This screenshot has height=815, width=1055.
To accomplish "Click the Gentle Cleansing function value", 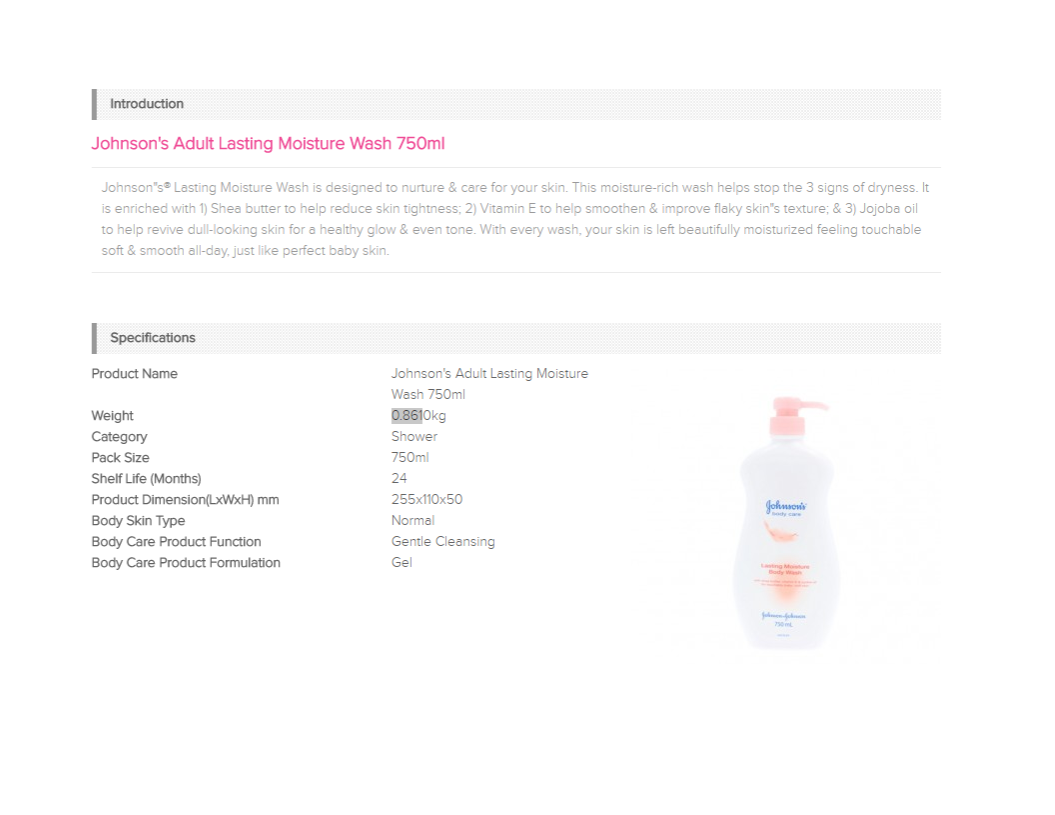I will [x=443, y=542].
